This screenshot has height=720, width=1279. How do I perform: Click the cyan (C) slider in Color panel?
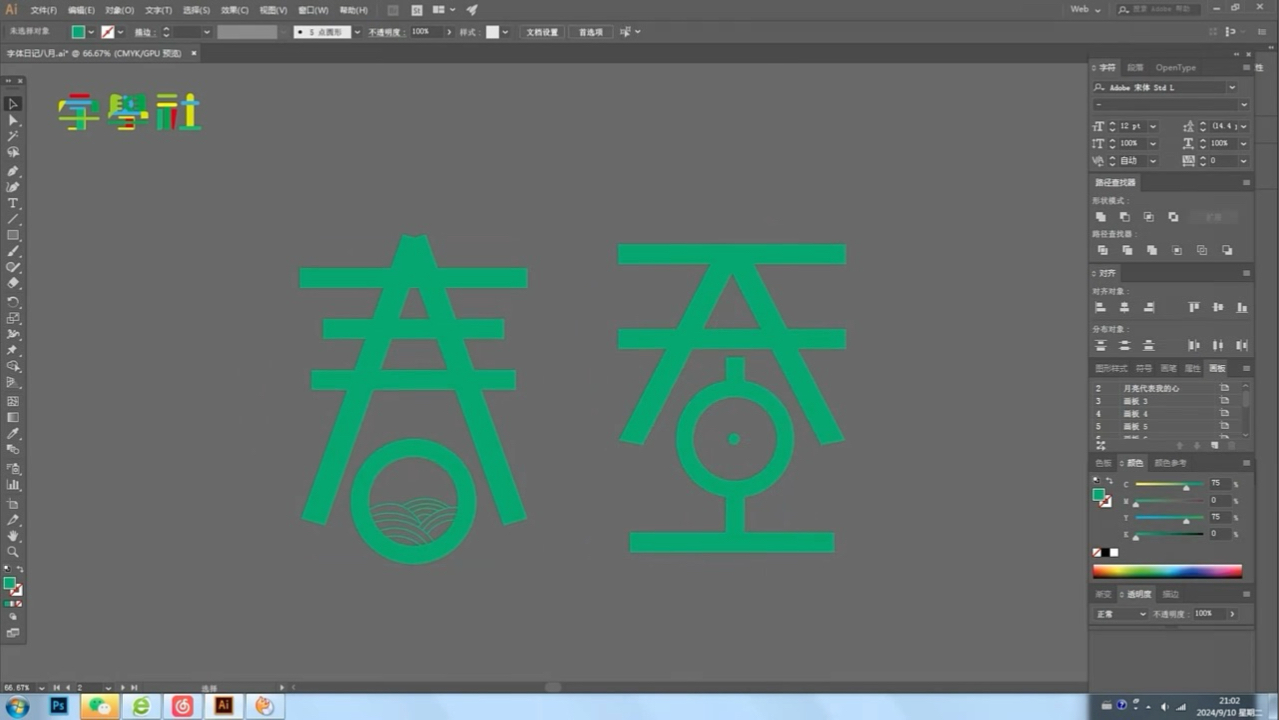click(1169, 485)
